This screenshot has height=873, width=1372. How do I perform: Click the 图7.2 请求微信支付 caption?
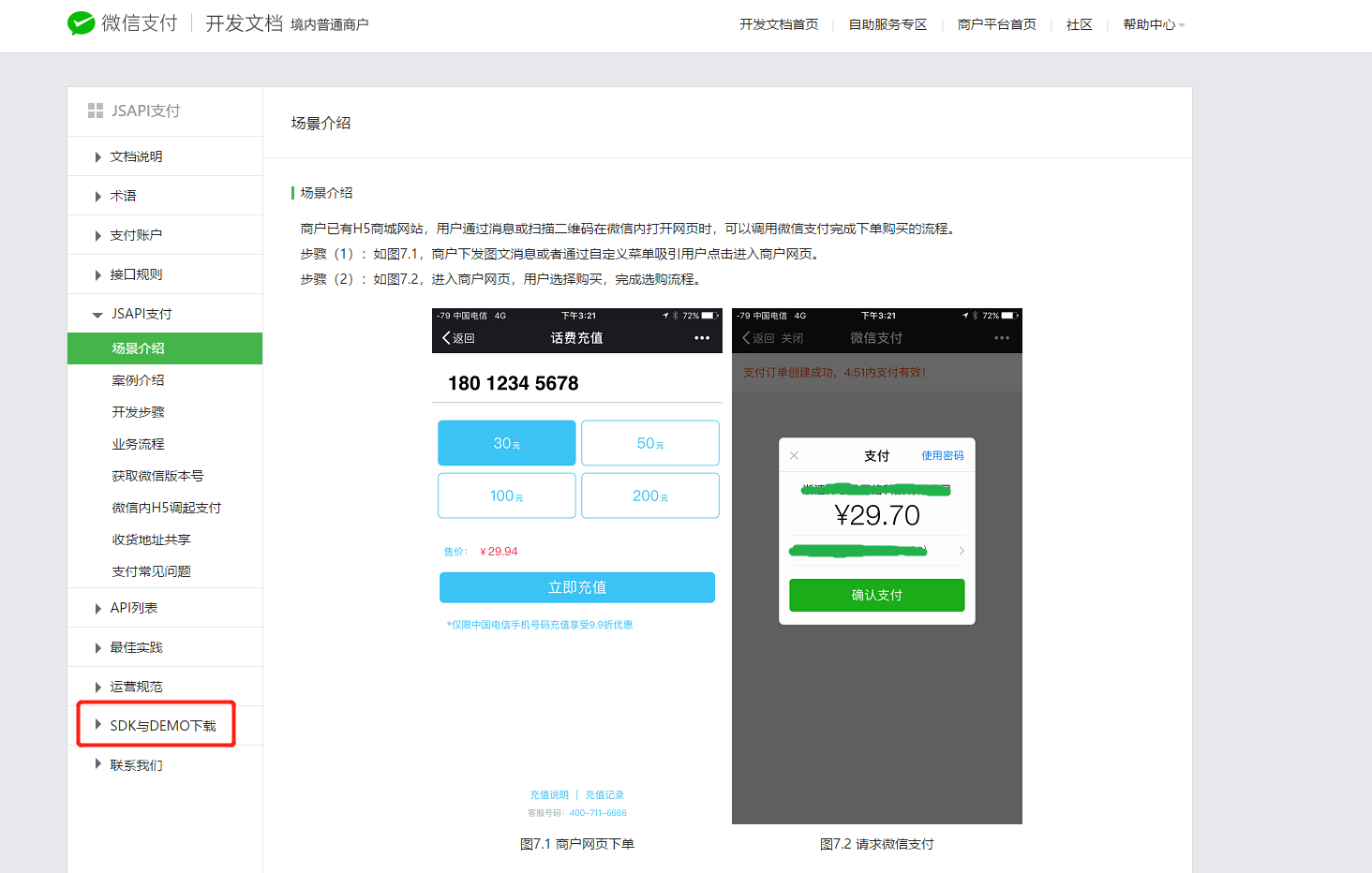877,844
